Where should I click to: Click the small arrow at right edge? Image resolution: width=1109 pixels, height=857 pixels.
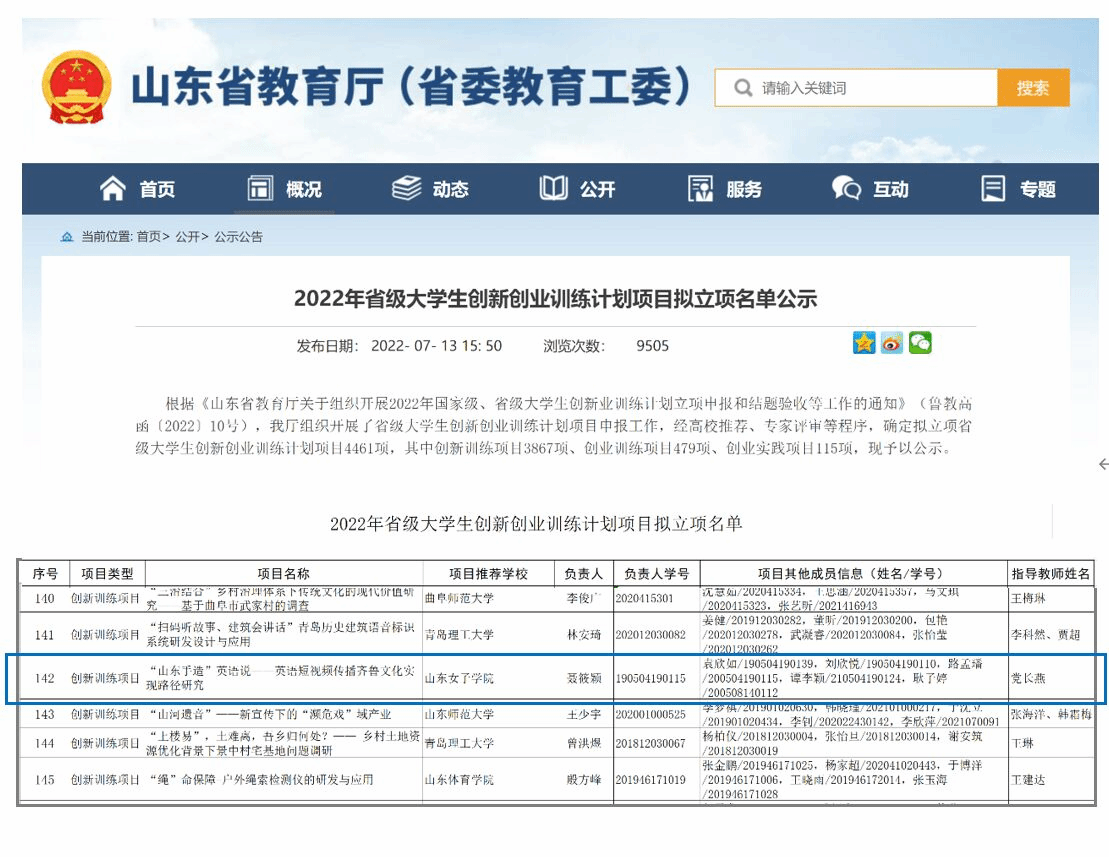[1103, 464]
